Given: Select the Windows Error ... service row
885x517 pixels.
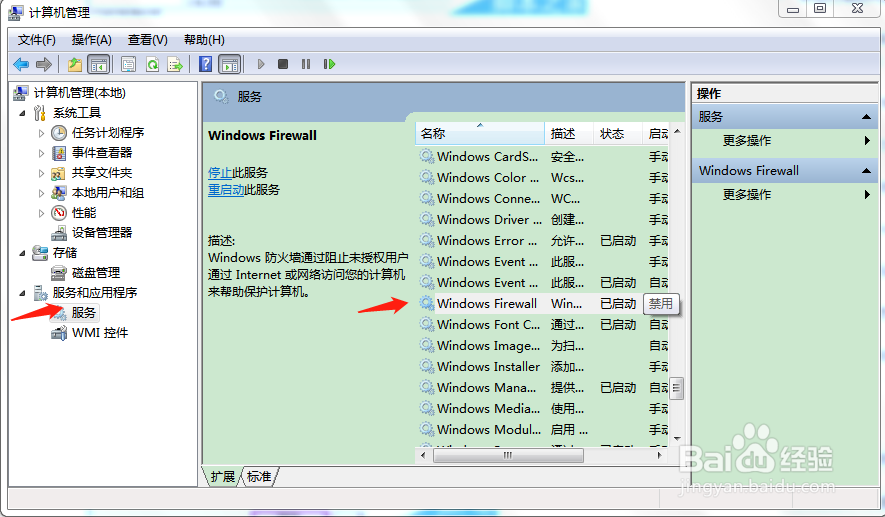Looking at the screenshot, I should coord(543,240).
